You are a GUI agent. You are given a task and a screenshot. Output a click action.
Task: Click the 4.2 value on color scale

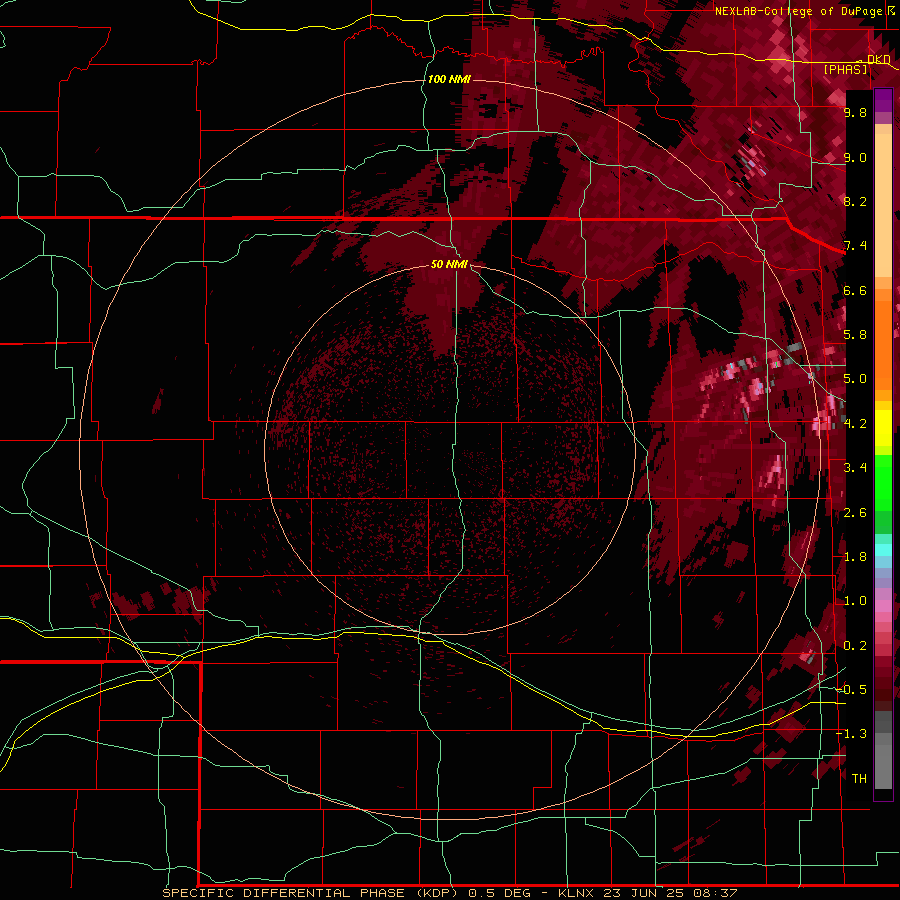pos(855,424)
